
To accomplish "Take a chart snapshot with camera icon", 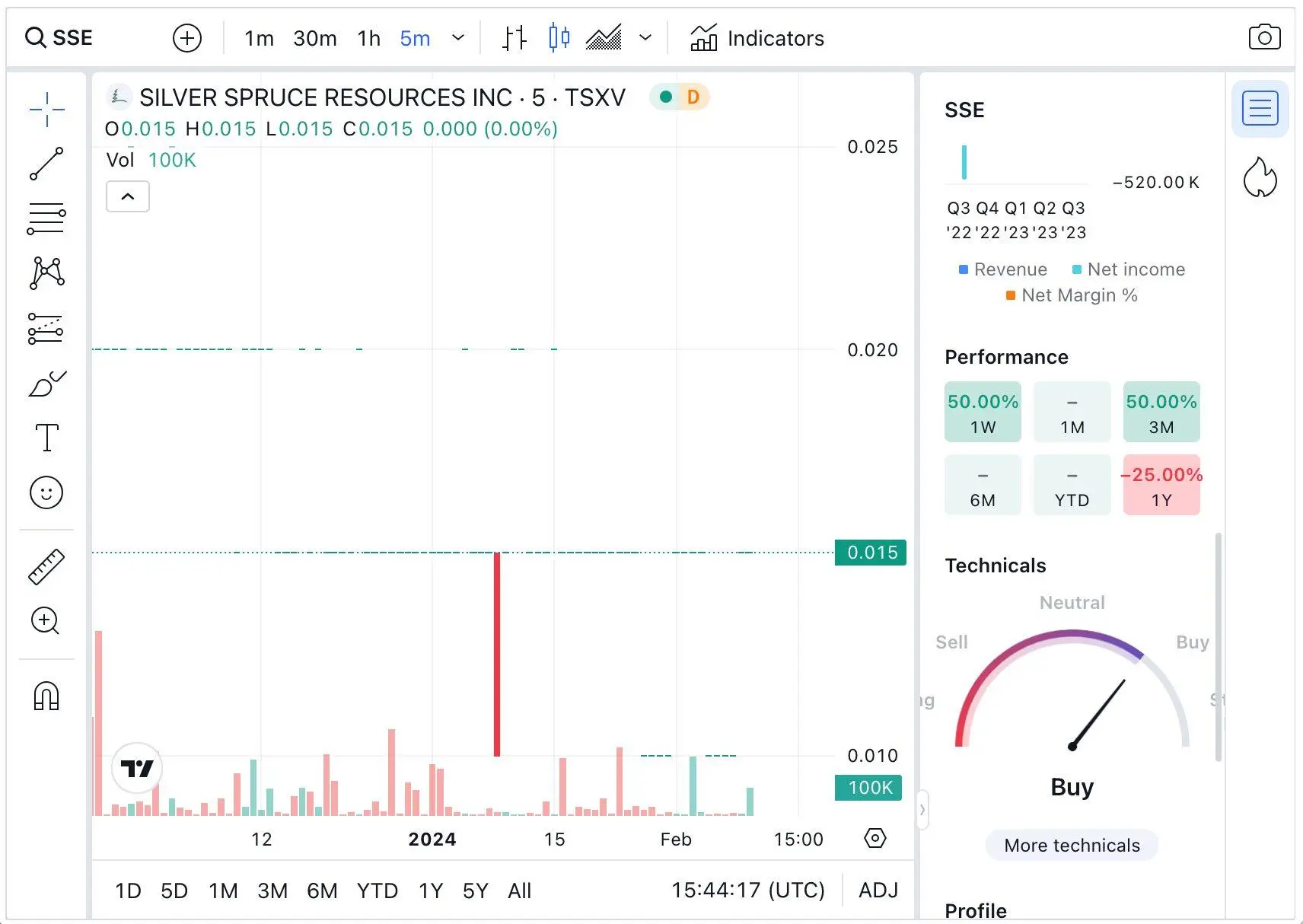I will click(1265, 37).
